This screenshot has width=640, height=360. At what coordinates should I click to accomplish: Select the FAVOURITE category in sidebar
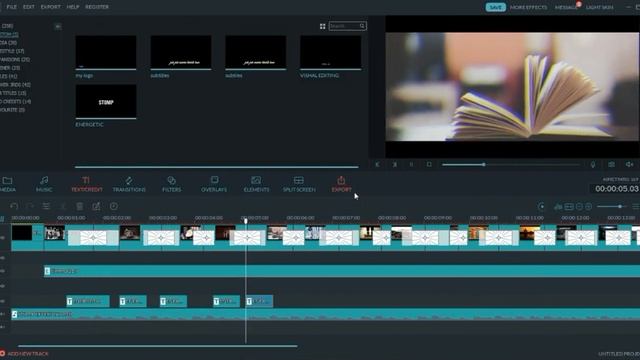pyautogui.click(x=12, y=110)
